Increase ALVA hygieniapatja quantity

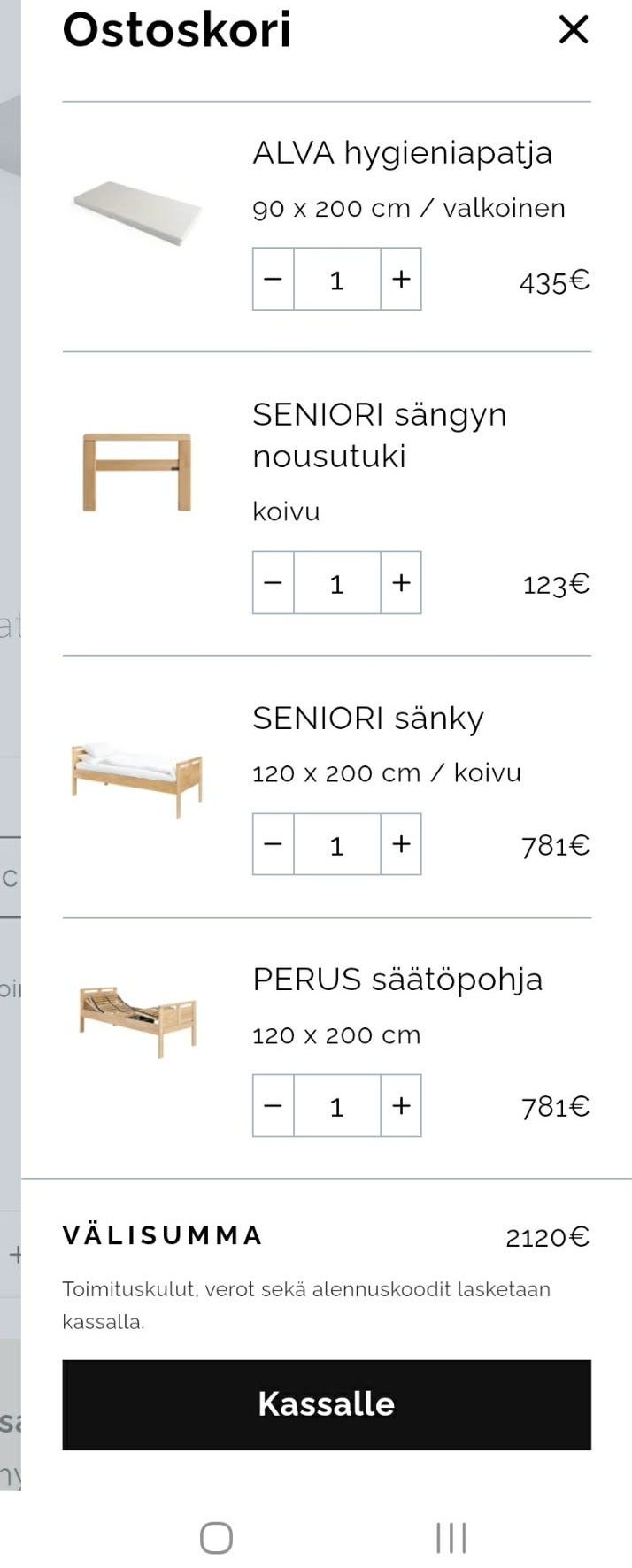pos(400,280)
